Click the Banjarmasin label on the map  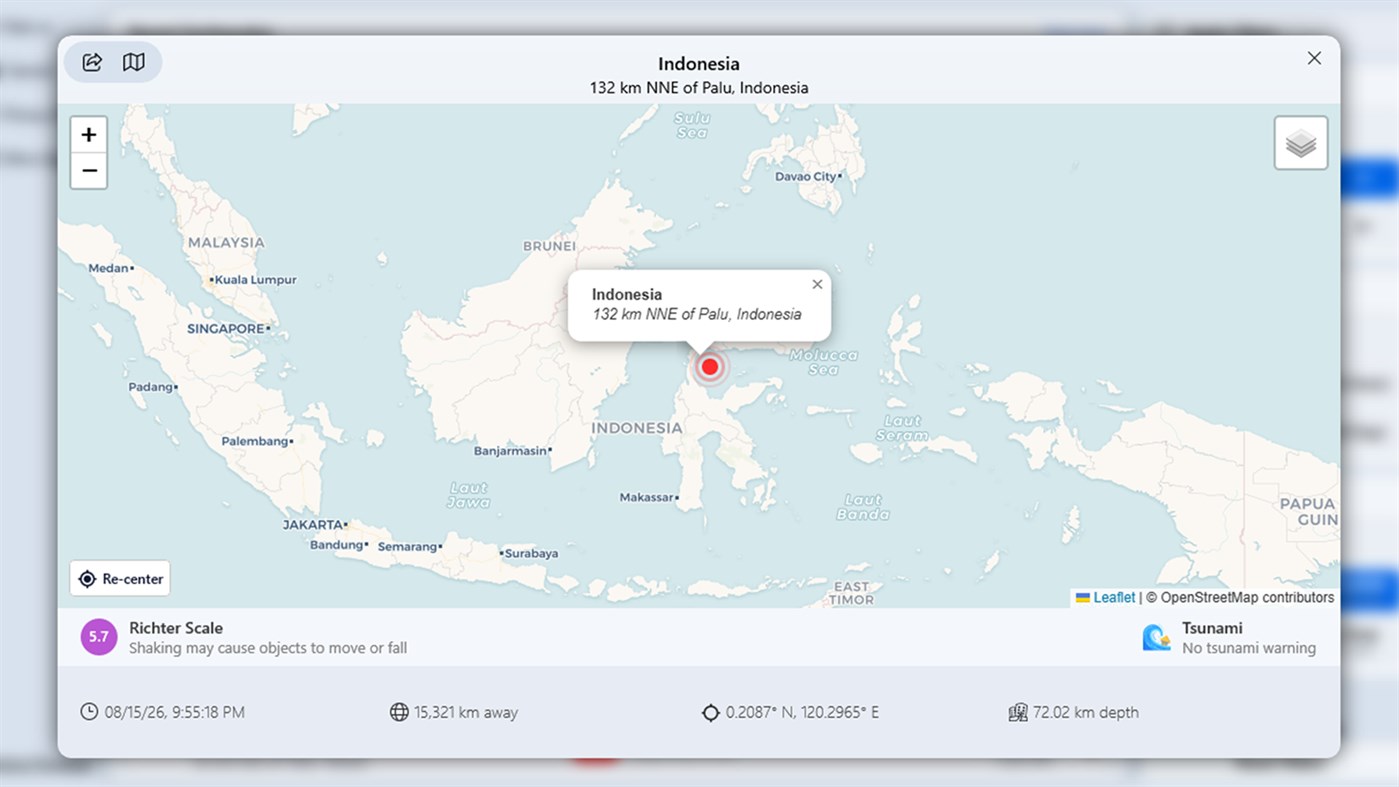click(511, 451)
